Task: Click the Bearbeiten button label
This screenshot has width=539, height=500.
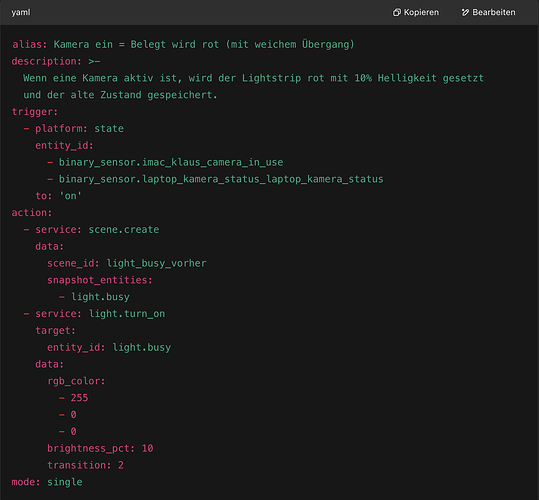Action: 494,12
